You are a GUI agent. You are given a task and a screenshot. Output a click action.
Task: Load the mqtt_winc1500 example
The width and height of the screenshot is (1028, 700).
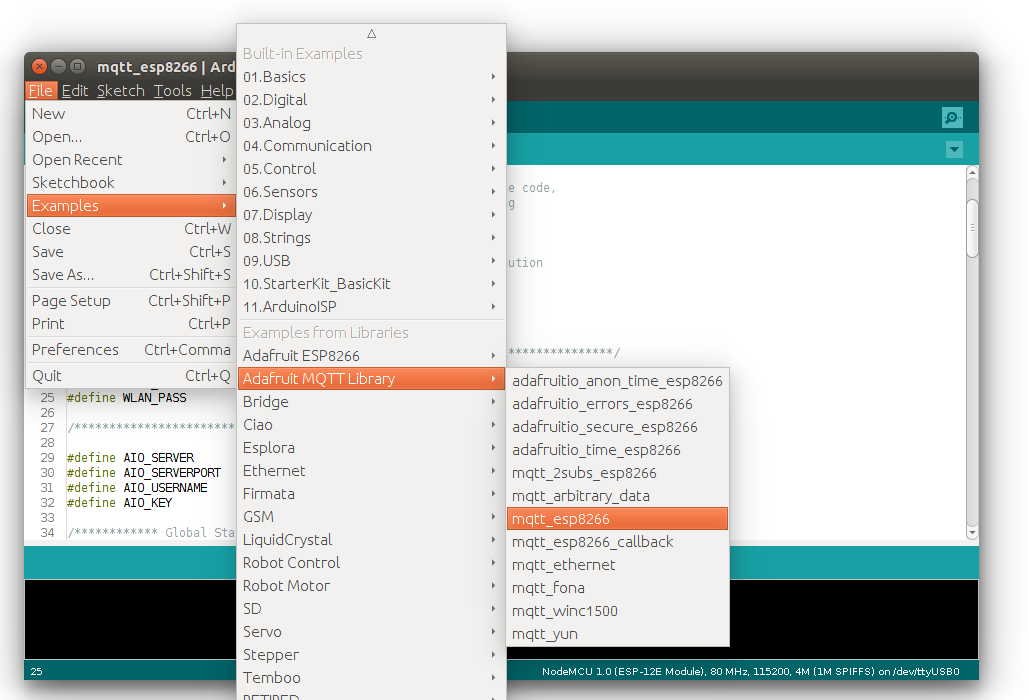tap(618, 610)
